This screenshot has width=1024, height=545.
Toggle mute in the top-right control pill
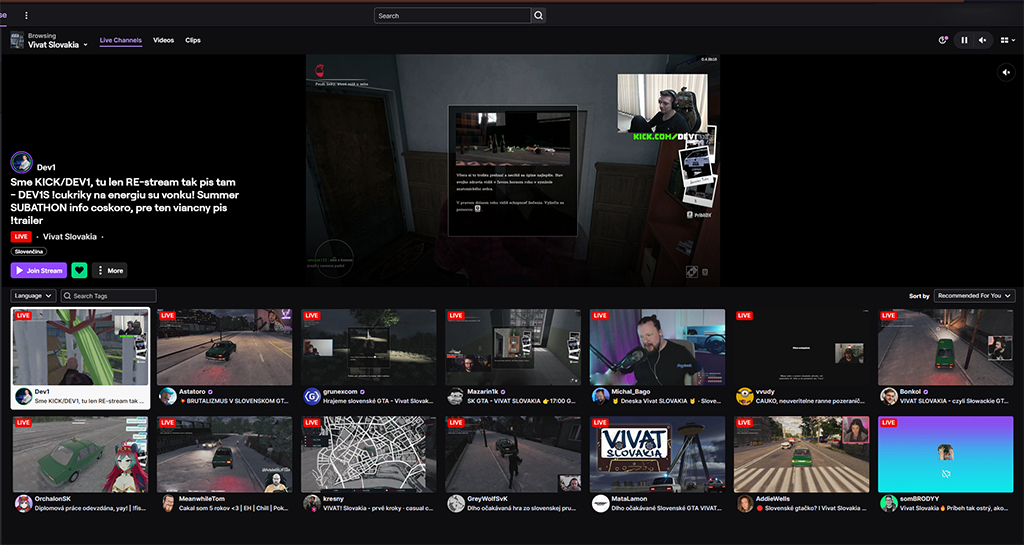(982, 40)
